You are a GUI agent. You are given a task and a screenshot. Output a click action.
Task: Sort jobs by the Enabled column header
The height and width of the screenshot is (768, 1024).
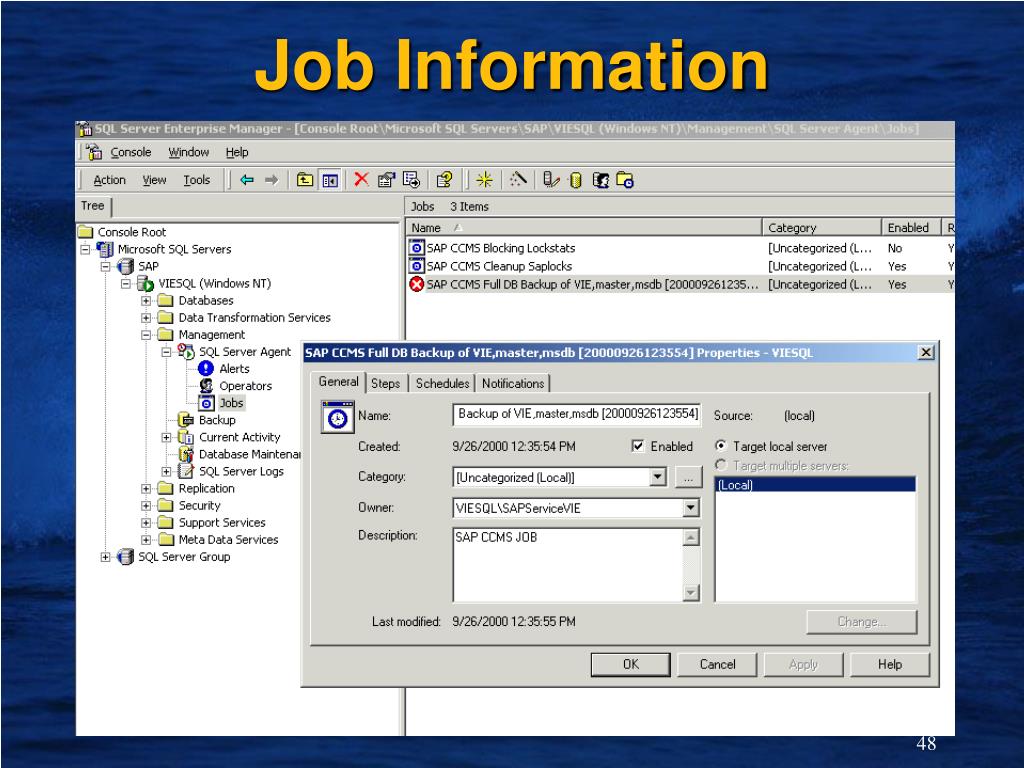tap(910, 227)
